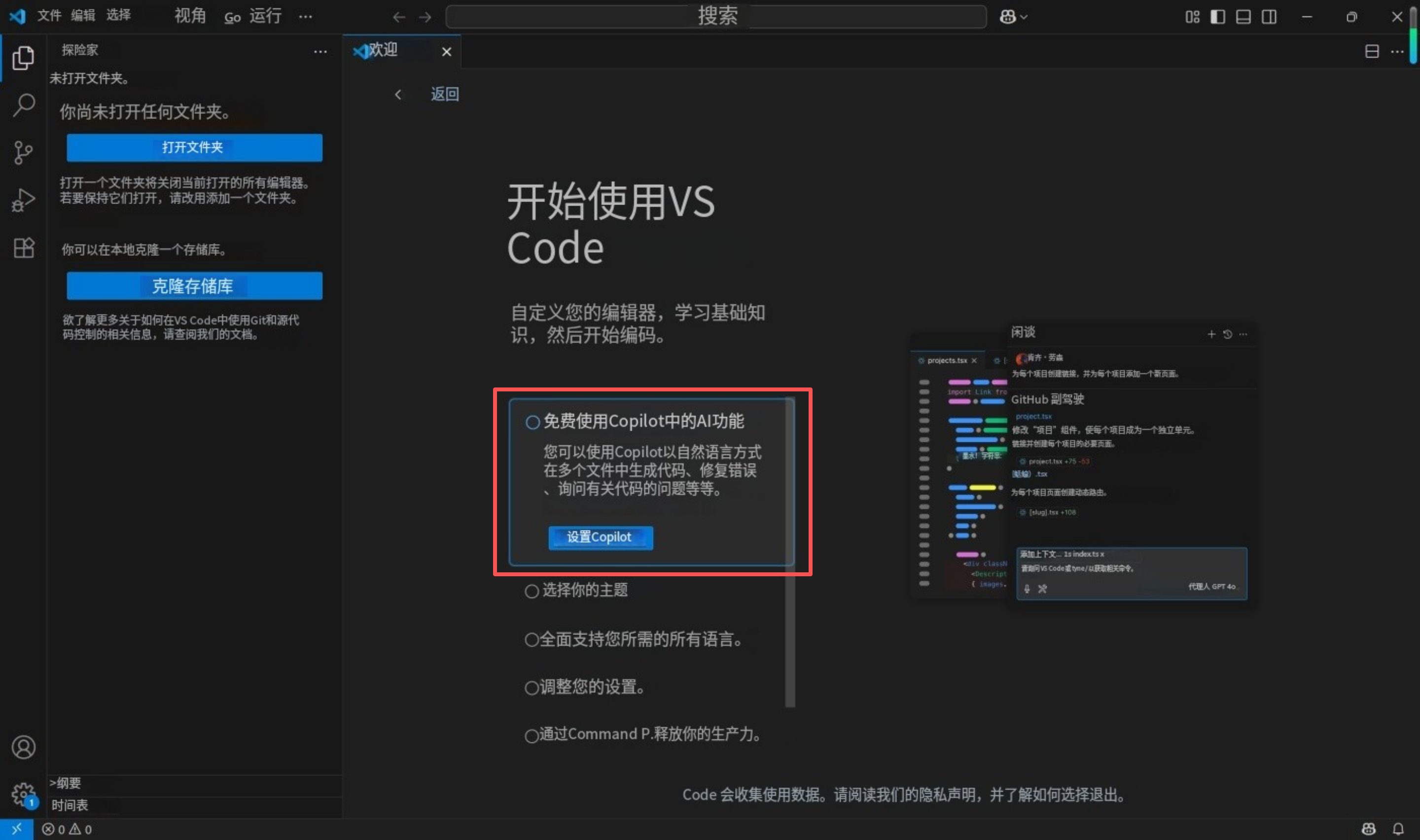The image size is (1420, 840).
Task: Click the 设置Copilot button
Action: click(x=601, y=537)
